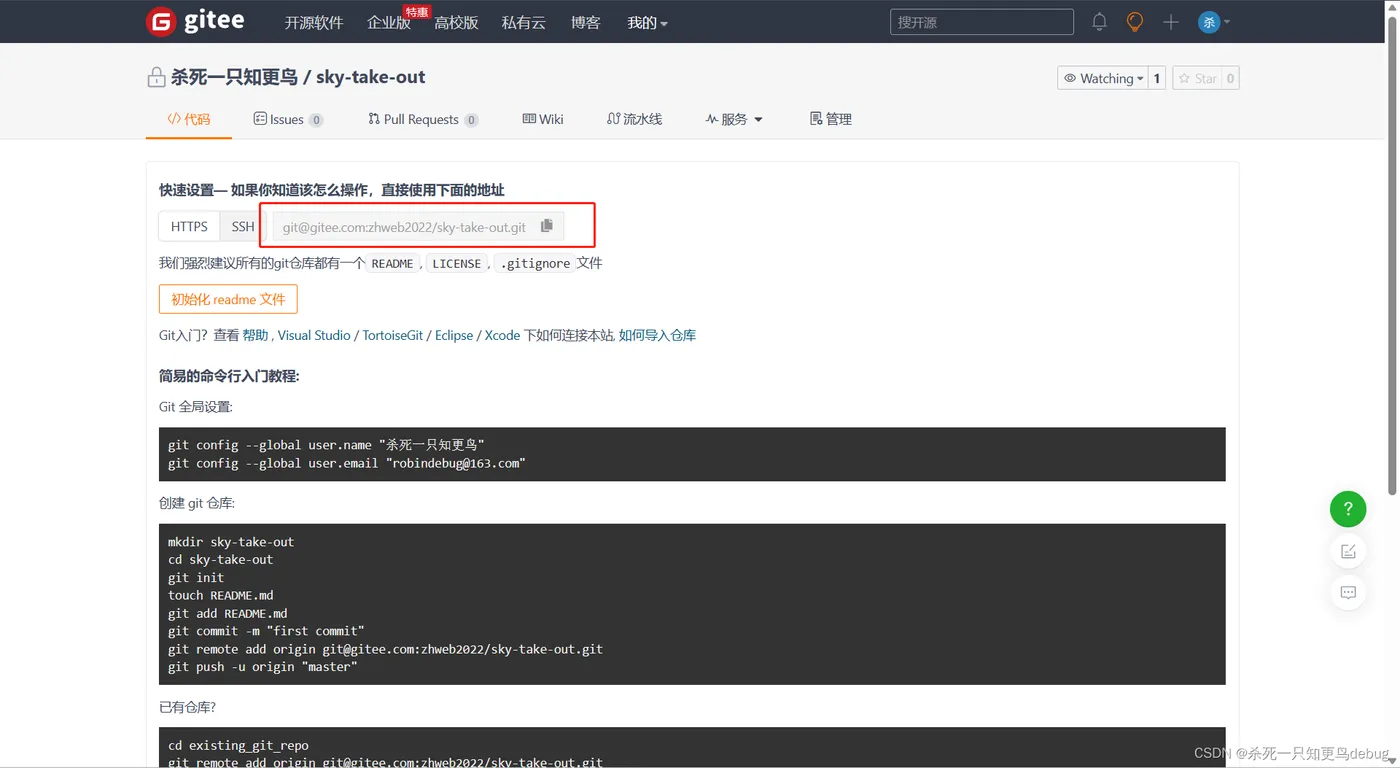Click the README code label
Viewport: 1400px width, 768px height.
(392, 263)
